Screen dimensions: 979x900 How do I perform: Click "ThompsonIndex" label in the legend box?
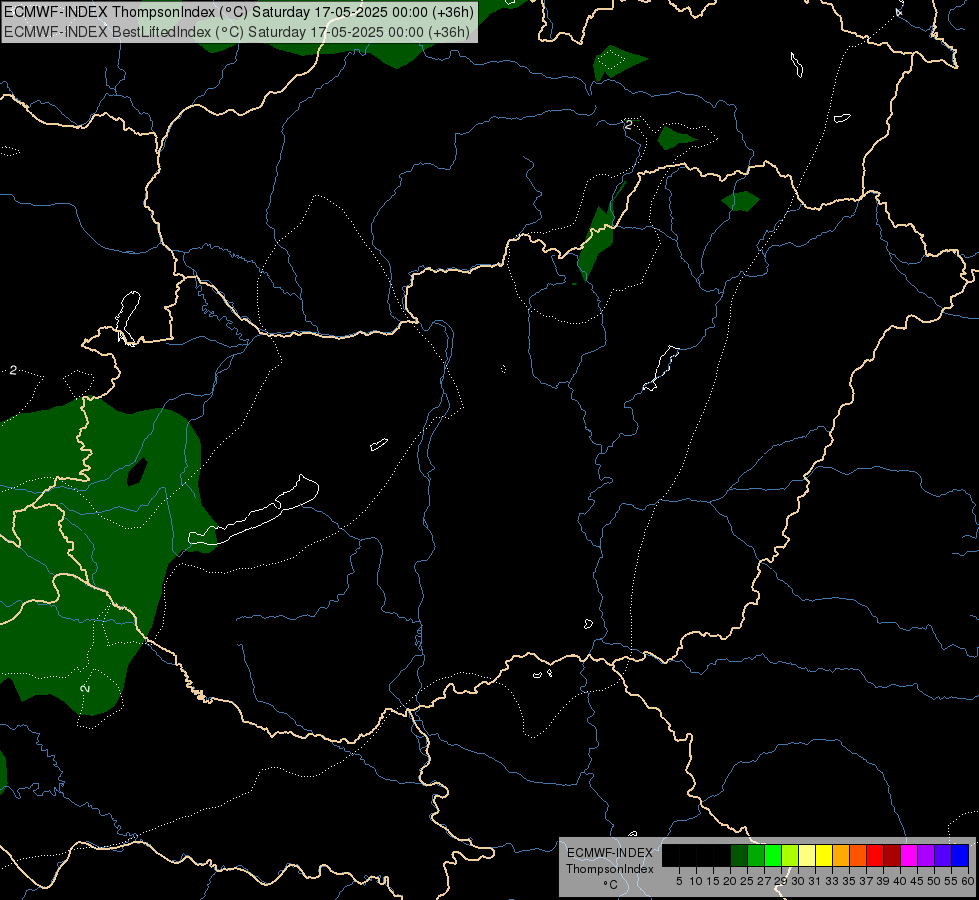click(x=610, y=869)
